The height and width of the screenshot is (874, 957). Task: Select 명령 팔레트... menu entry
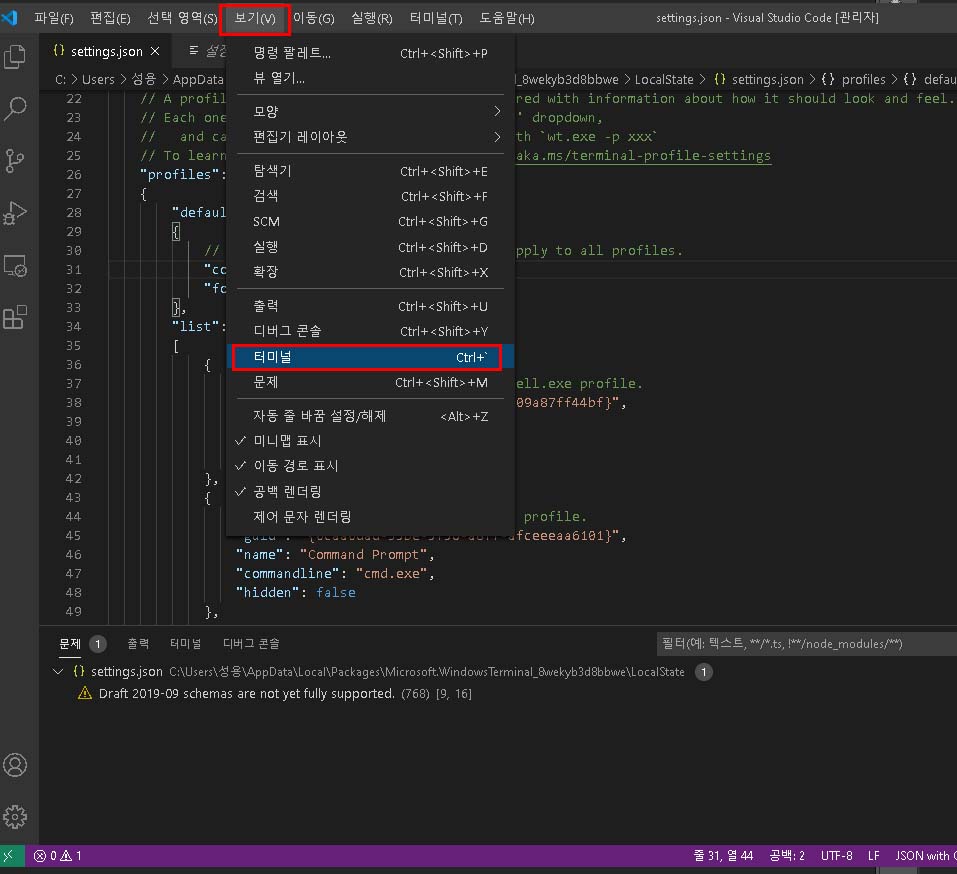[x=370, y=53]
